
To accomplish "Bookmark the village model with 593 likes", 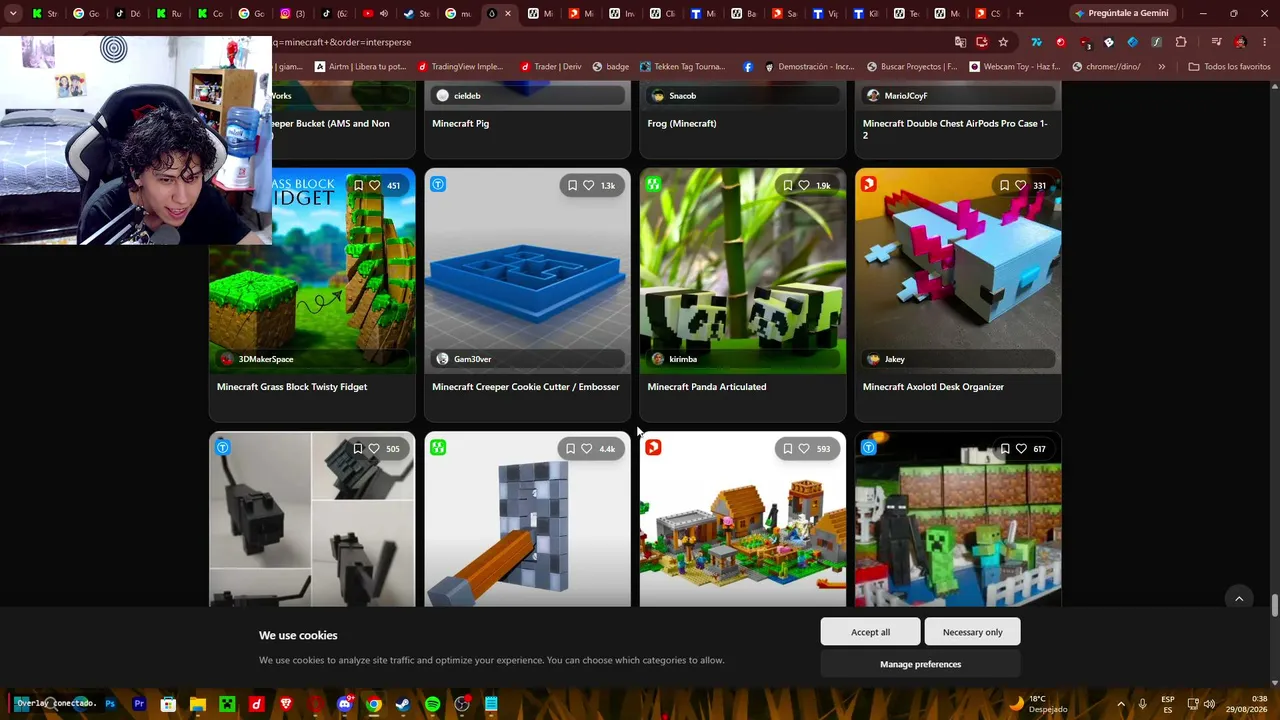I will coord(788,449).
